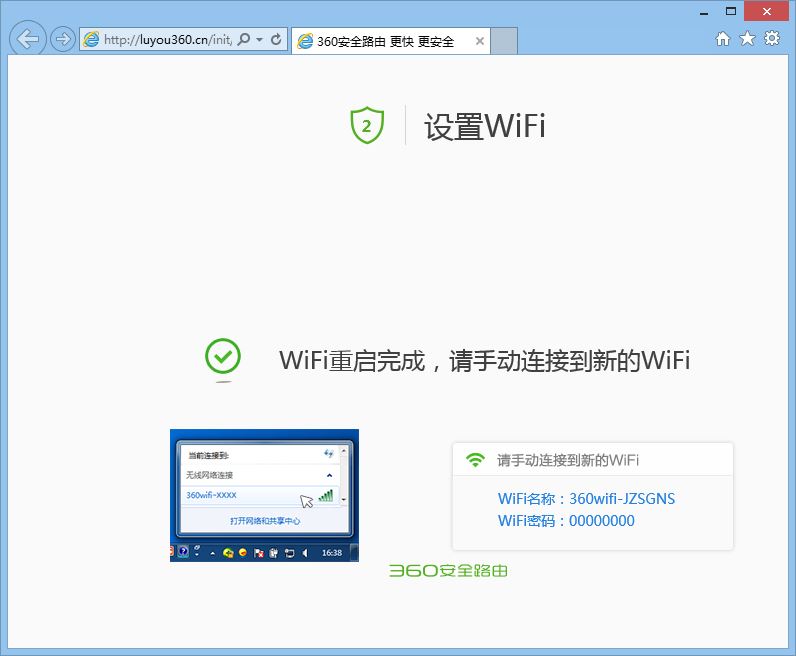Refresh the page with reload icon
This screenshot has width=796, height=656.
(276, 39)
